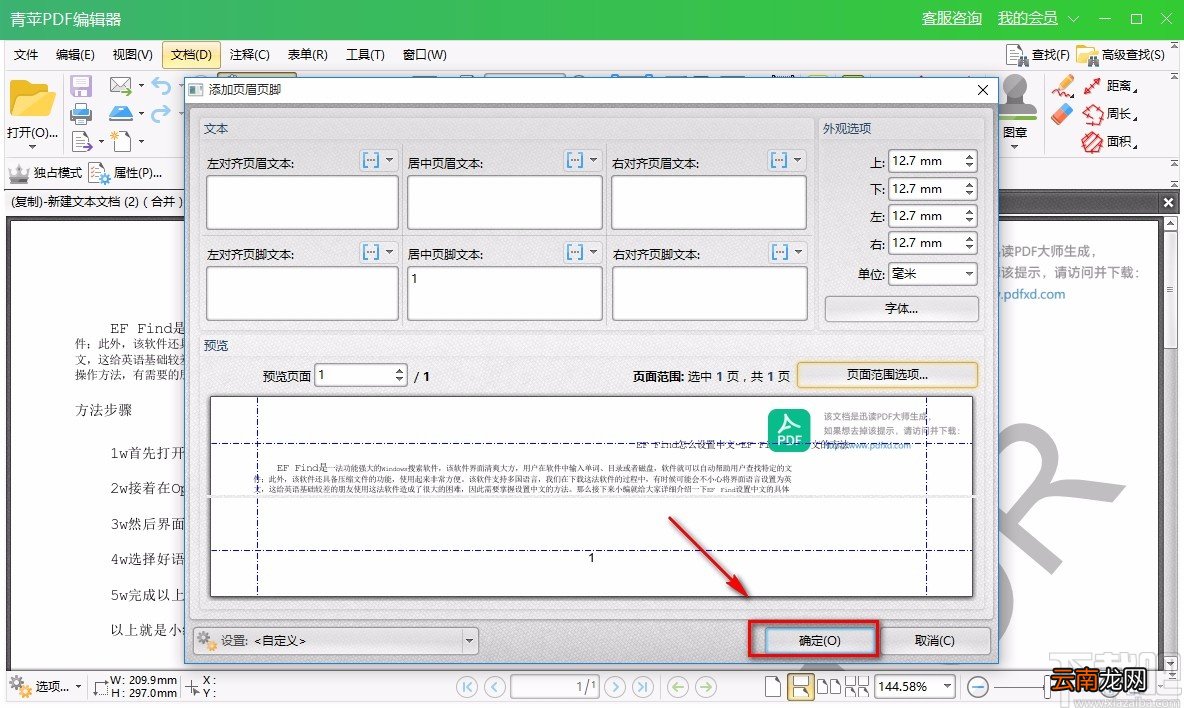Open the Tools (工具) menu
The image size is (1184, 708).
point(365,55)
